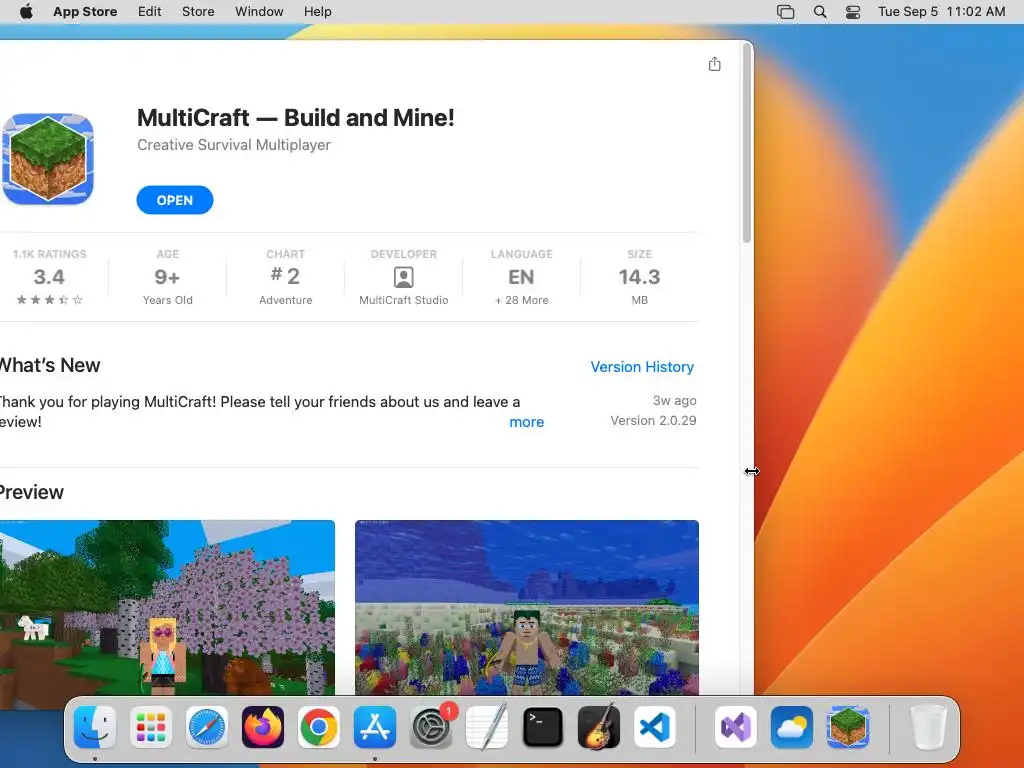Click the MultiCraft grass block app icon
The image size is (1024, 768).
click(48, 159)
